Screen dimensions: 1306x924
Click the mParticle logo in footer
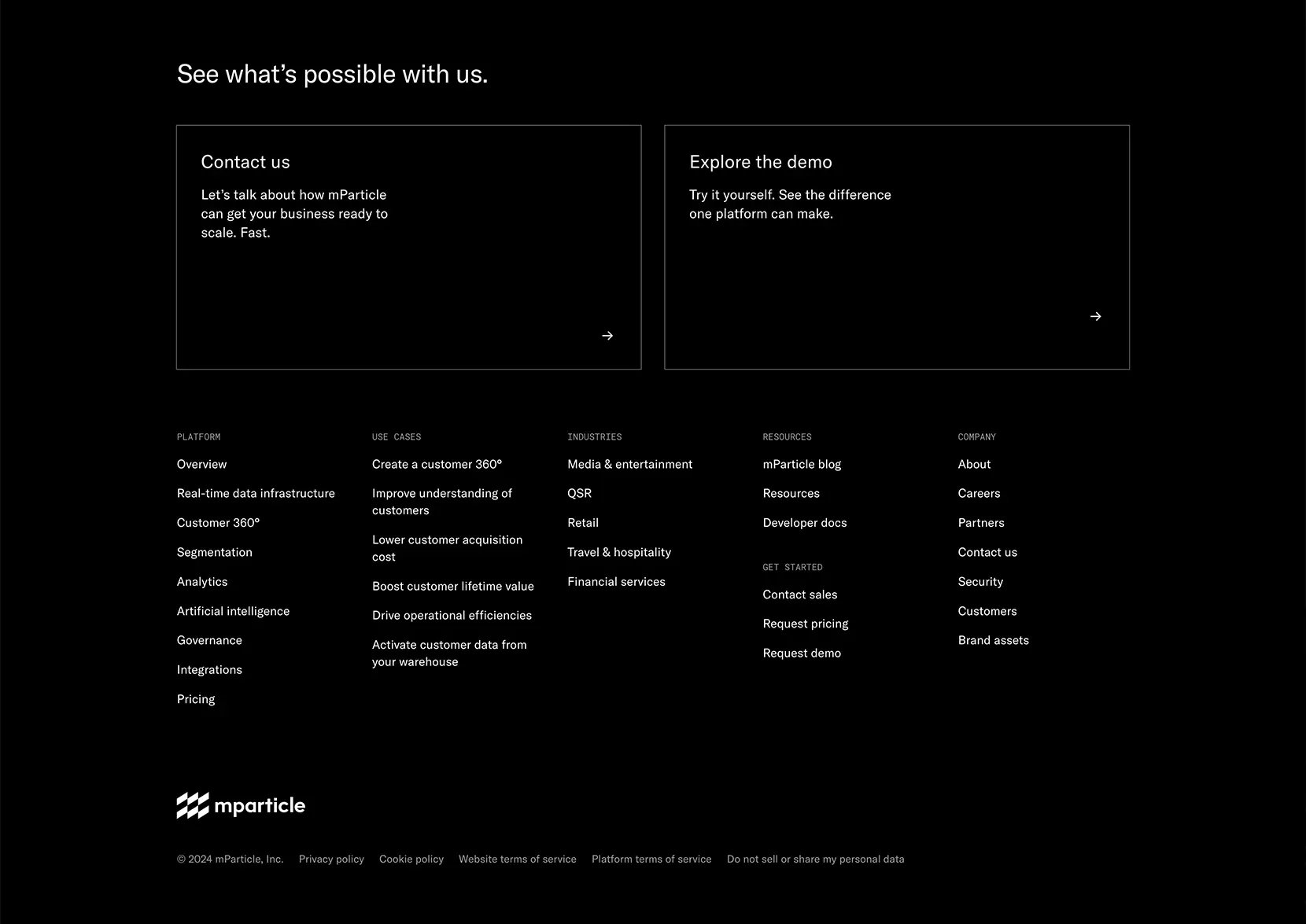coord(241,805)
